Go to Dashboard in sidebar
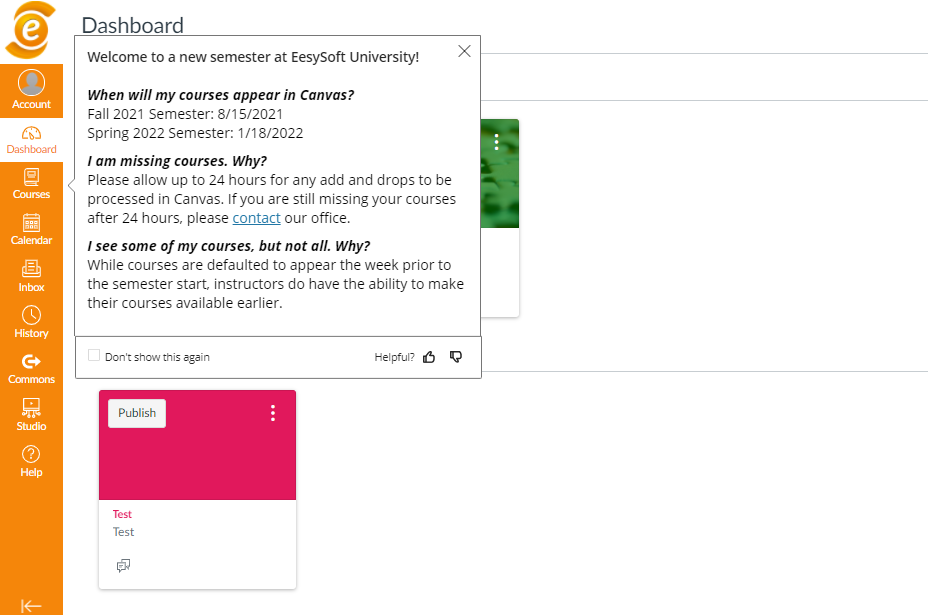928x615 pixels. (x=31, y=140)
